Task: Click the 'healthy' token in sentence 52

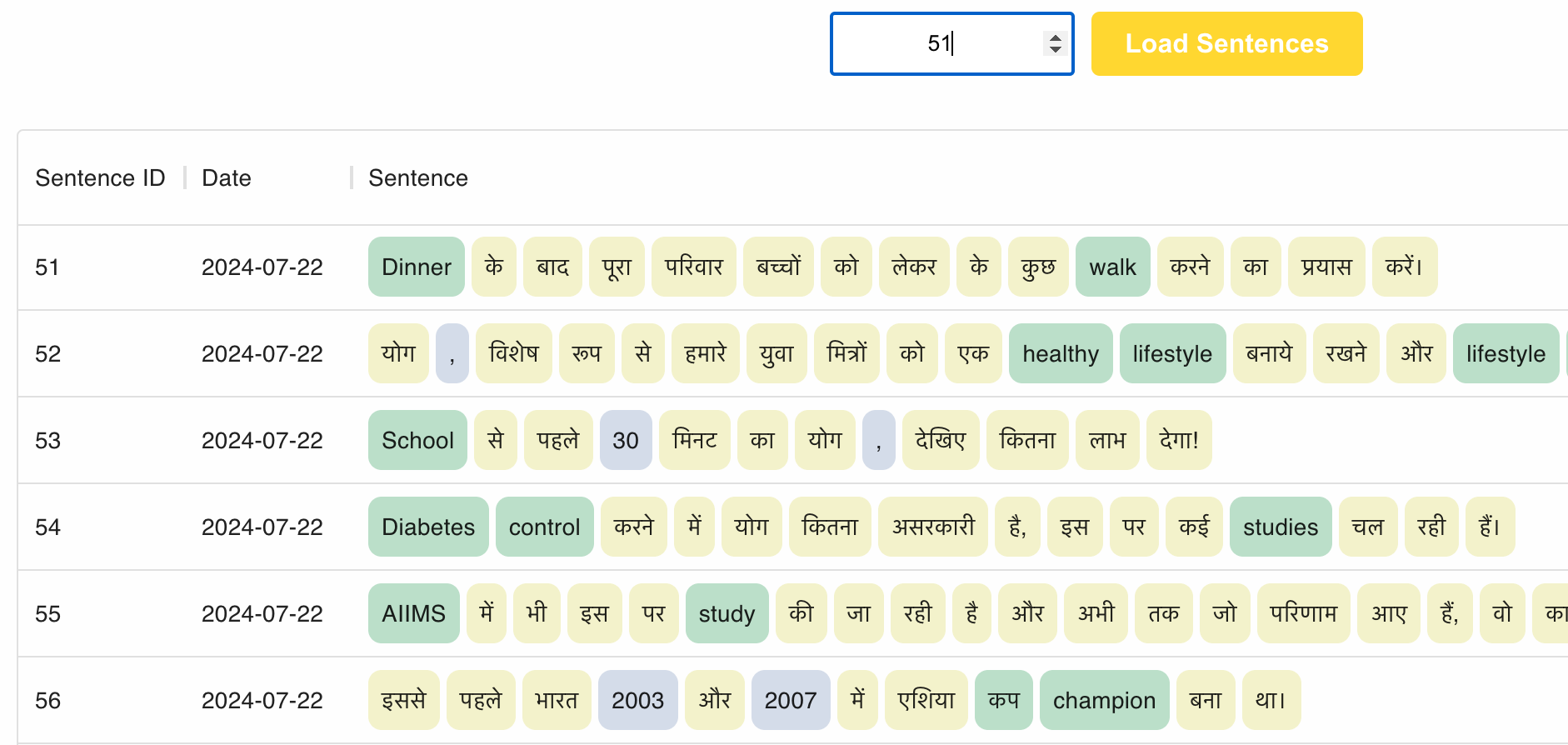Action: pyautogui.click(x=1060, y=354)
